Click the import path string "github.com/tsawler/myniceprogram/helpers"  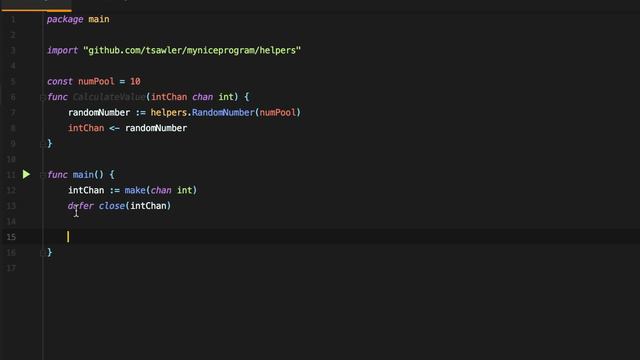point(192,50)
